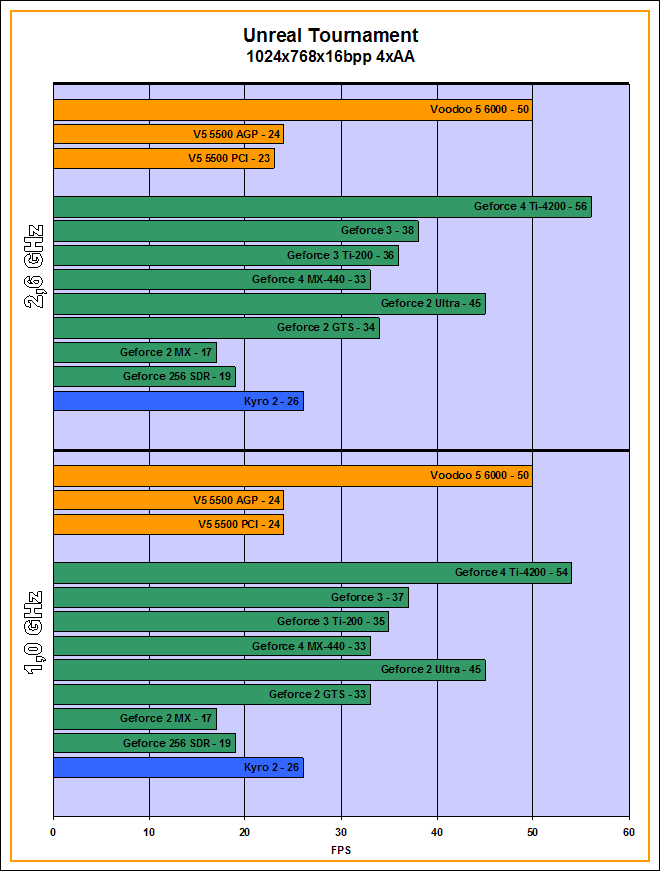Click the Geforce 3 - 38 bar
The image size is (660, 871).
point(235,231)
